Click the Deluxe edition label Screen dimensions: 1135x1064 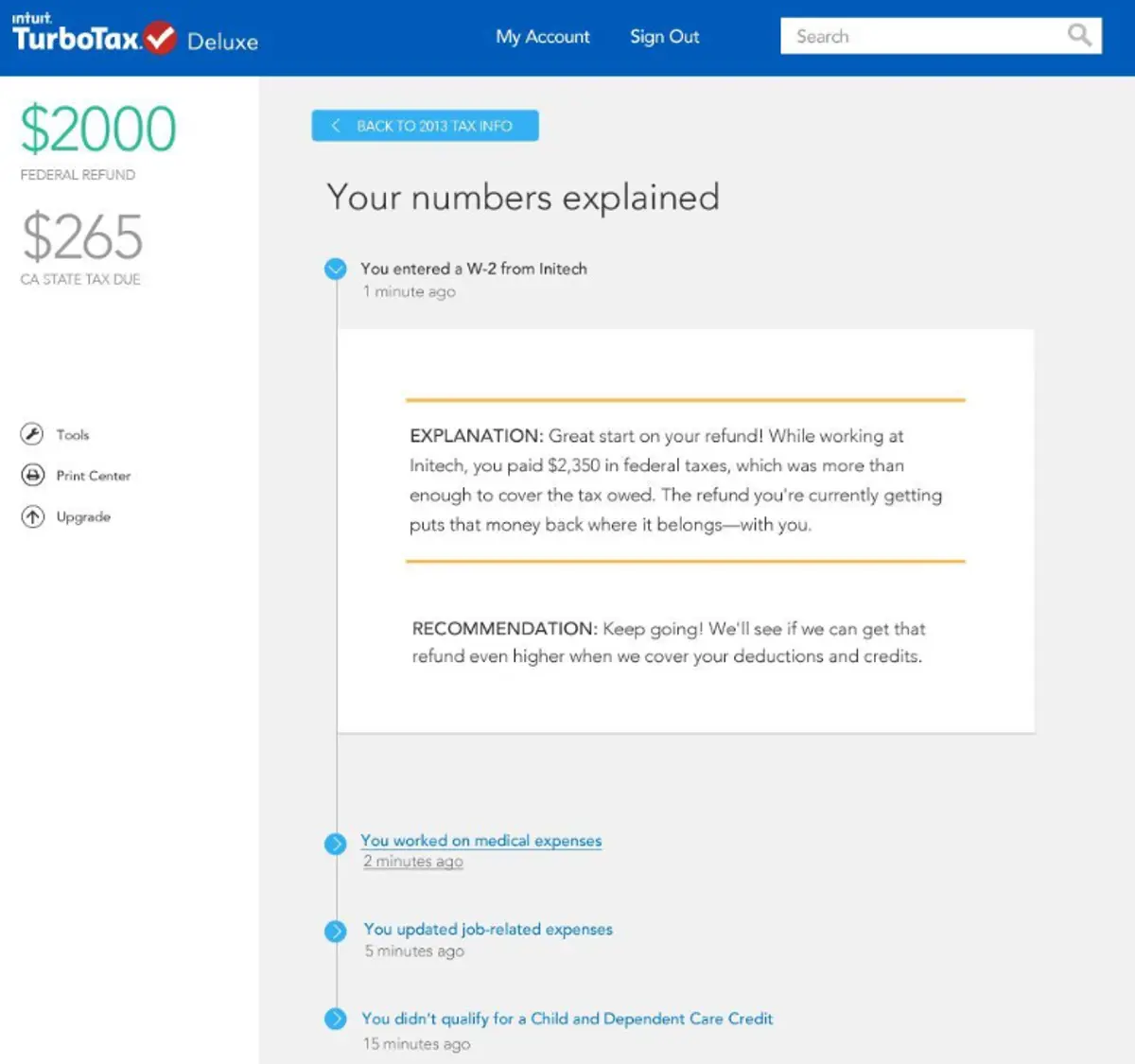click(x=222, y=42)
